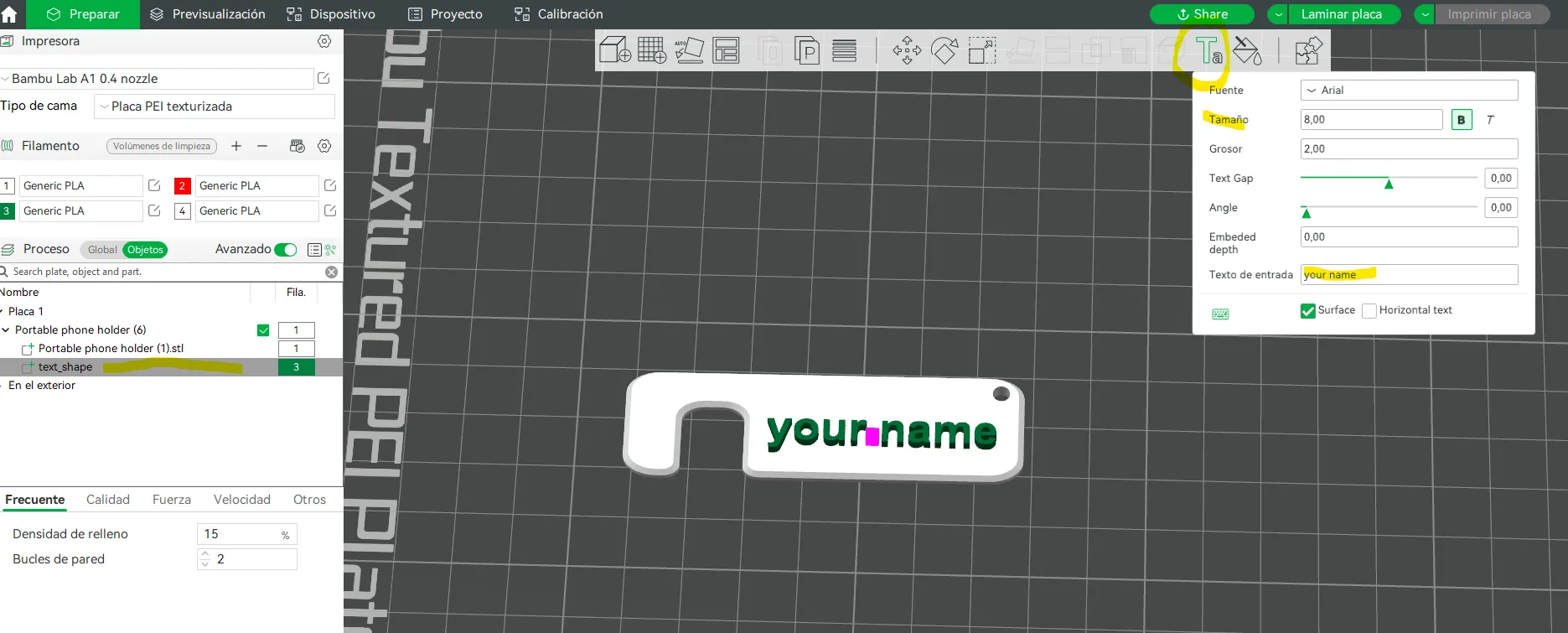Click the Home icon in the top bar
1568x633 pixels.
coord(9,14)
